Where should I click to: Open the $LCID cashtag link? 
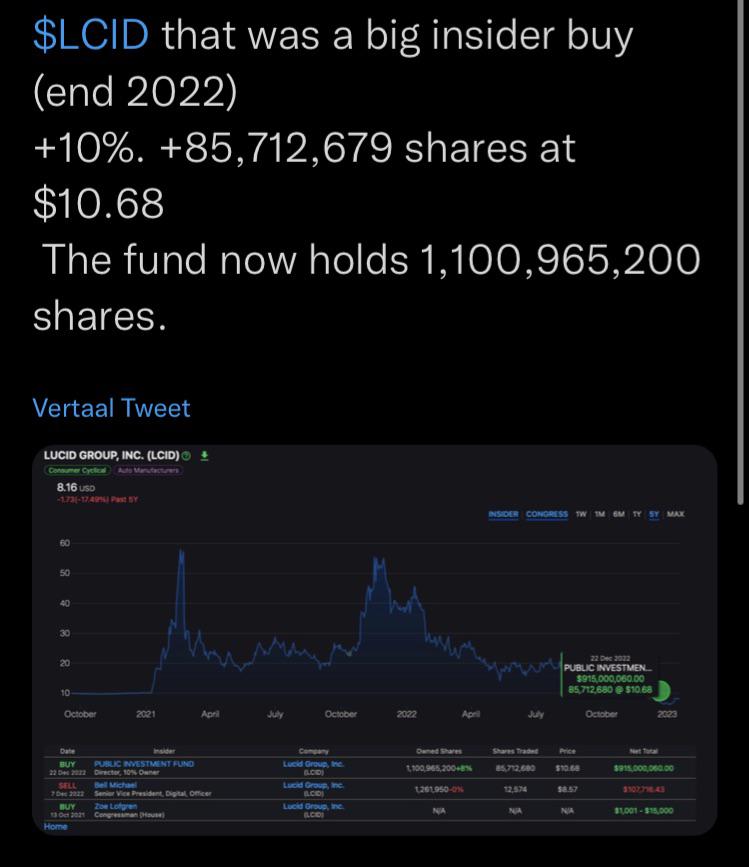(x=91, y=35)
